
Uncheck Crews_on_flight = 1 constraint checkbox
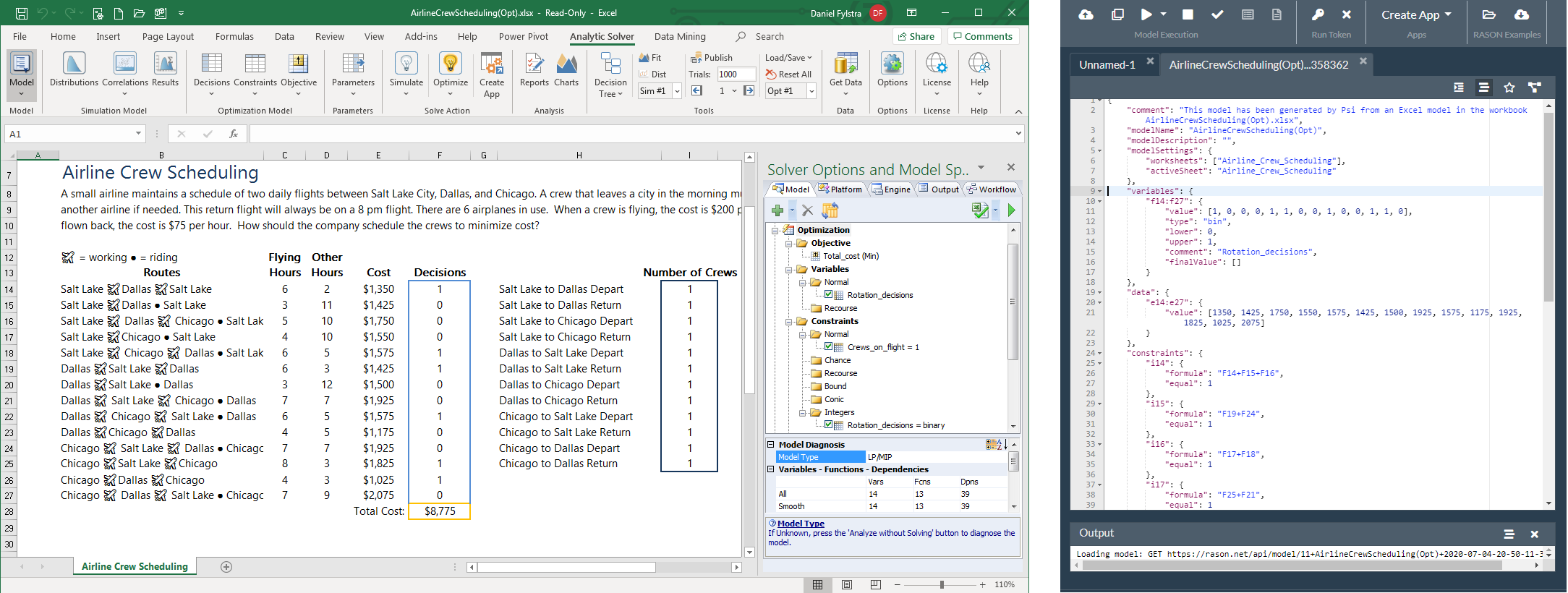[x=829, y=346]
